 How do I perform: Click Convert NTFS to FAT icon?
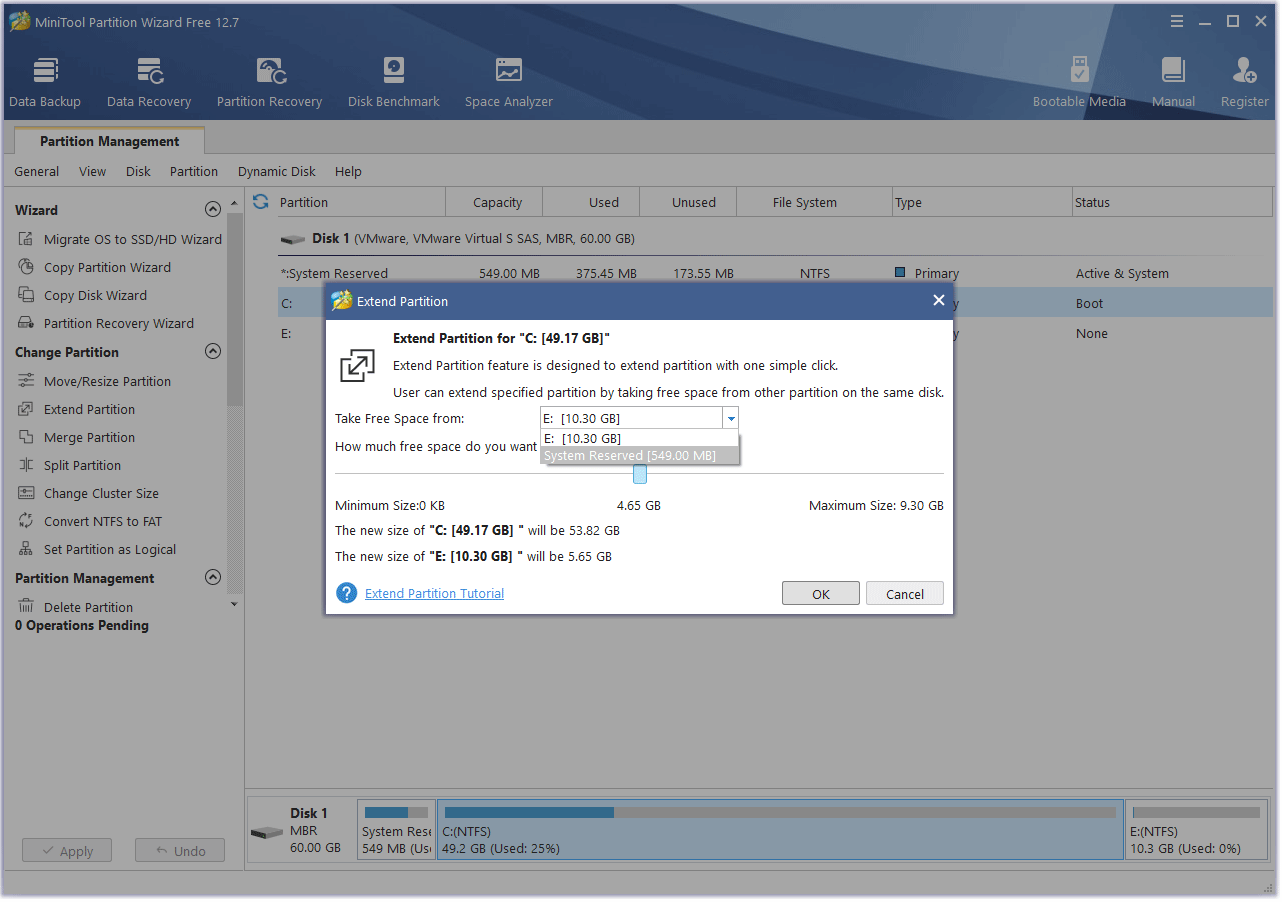(x=26, y=521)
